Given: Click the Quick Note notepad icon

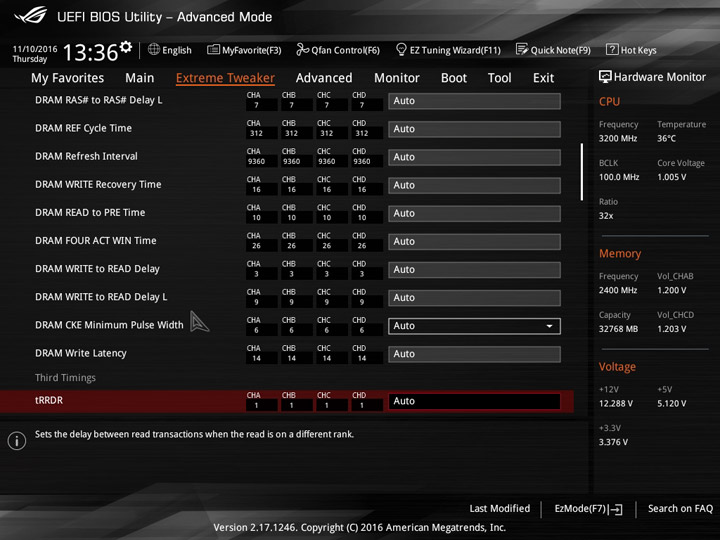Looking at the screenshot, I should (522, 49).
